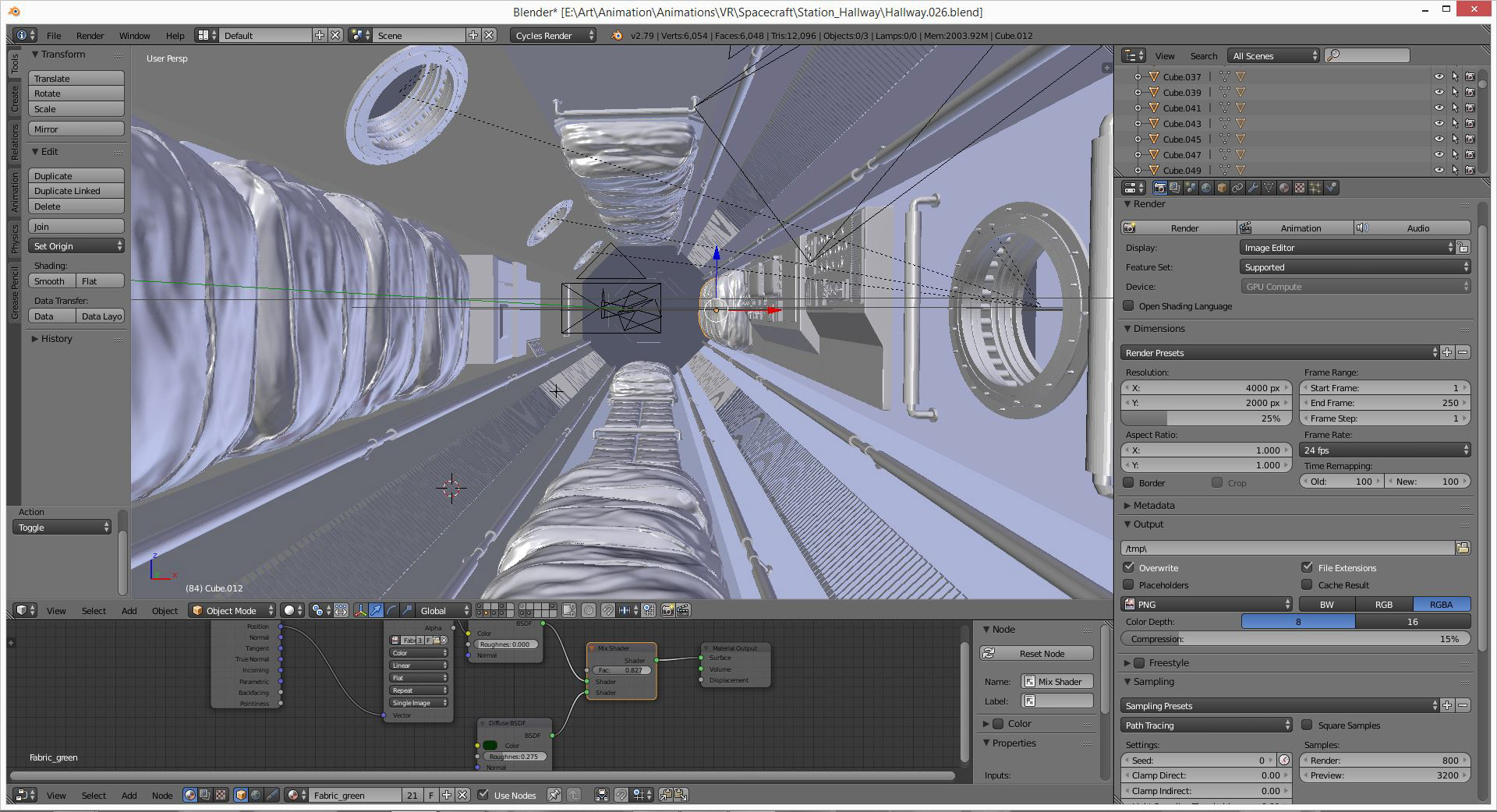Select the Rotate manipulator arc icon
This screenshot has height=812, width=1497.
392,610
